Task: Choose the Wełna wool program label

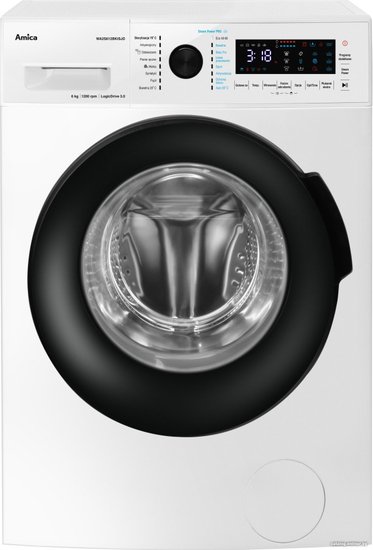Action: point(151,66)
